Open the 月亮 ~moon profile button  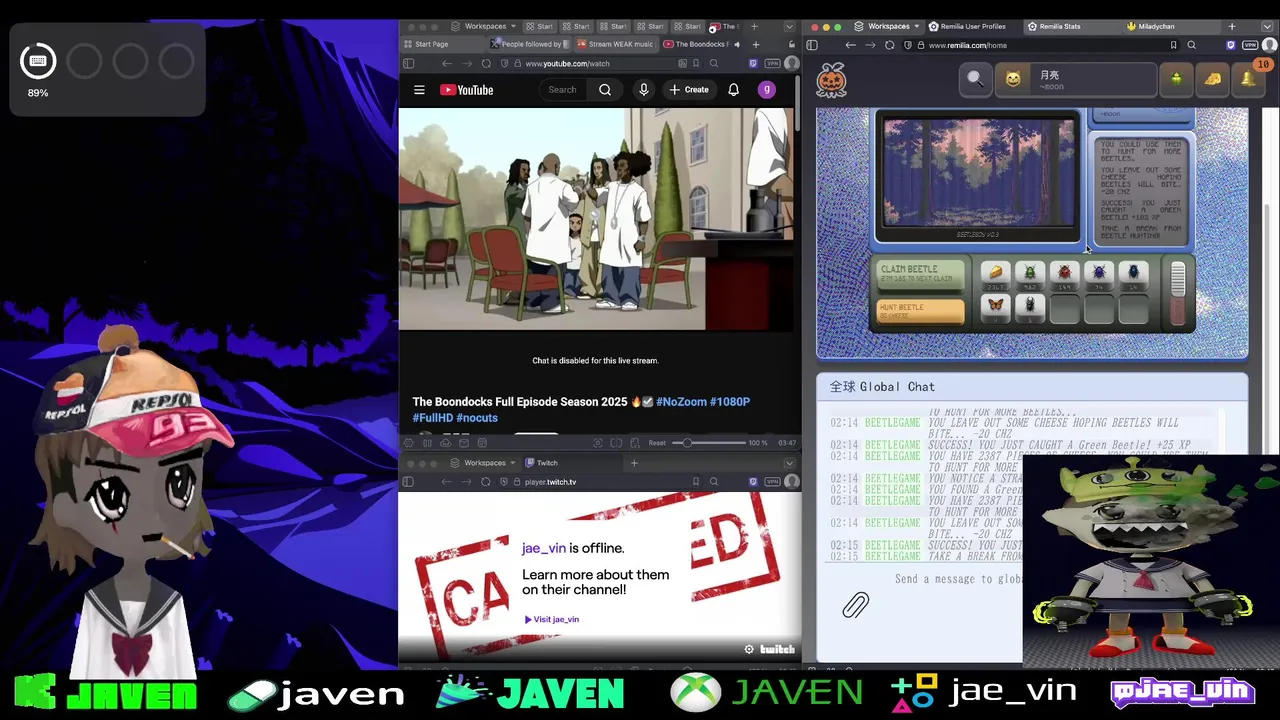[x=1076, y=79]
